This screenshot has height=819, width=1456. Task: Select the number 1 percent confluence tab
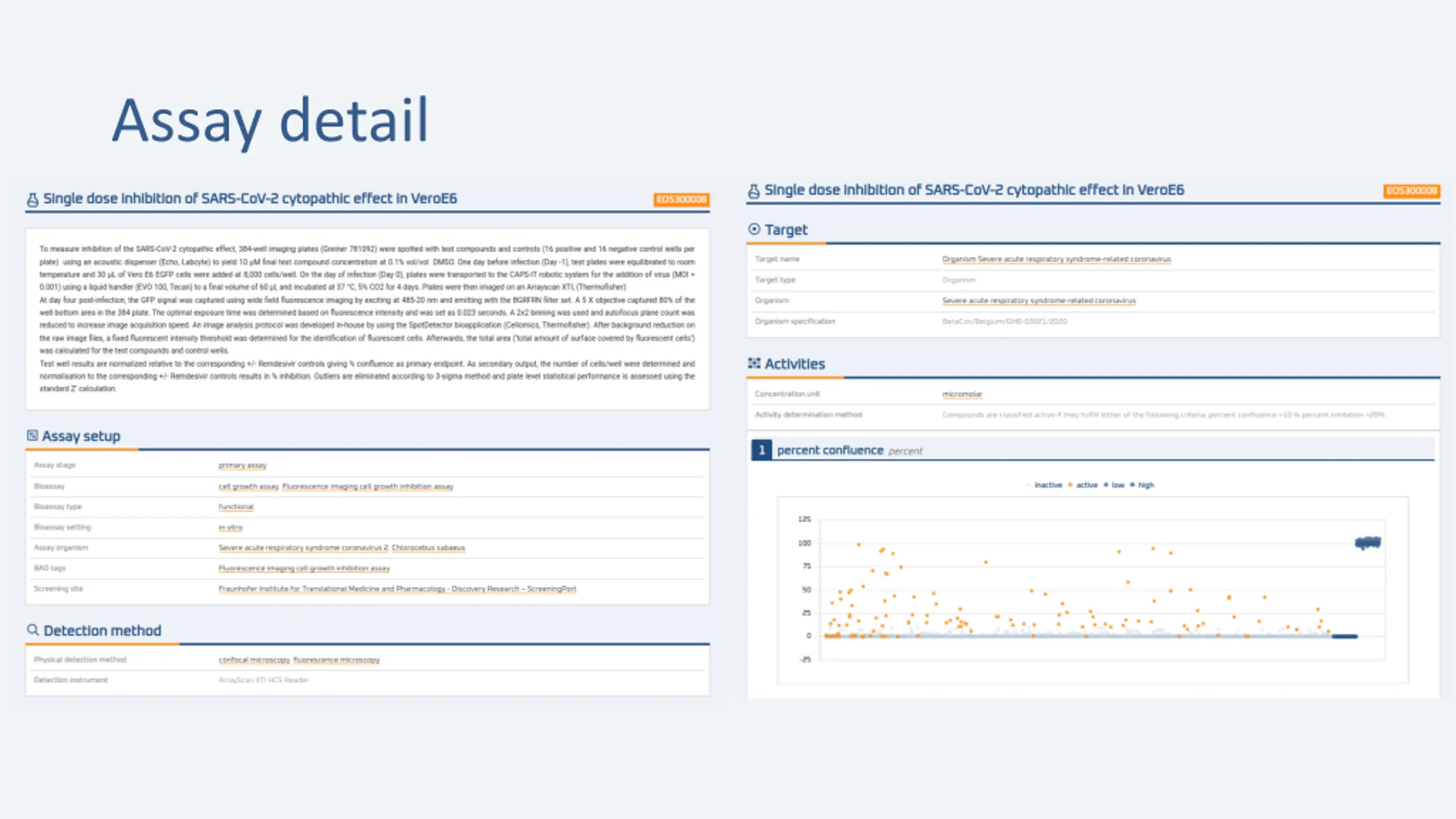[762, 450]
